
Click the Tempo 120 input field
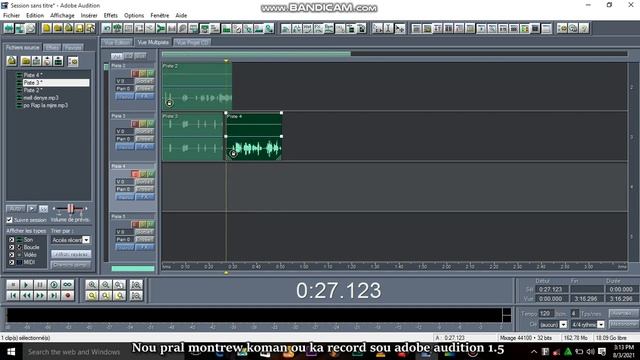point(546,313)
